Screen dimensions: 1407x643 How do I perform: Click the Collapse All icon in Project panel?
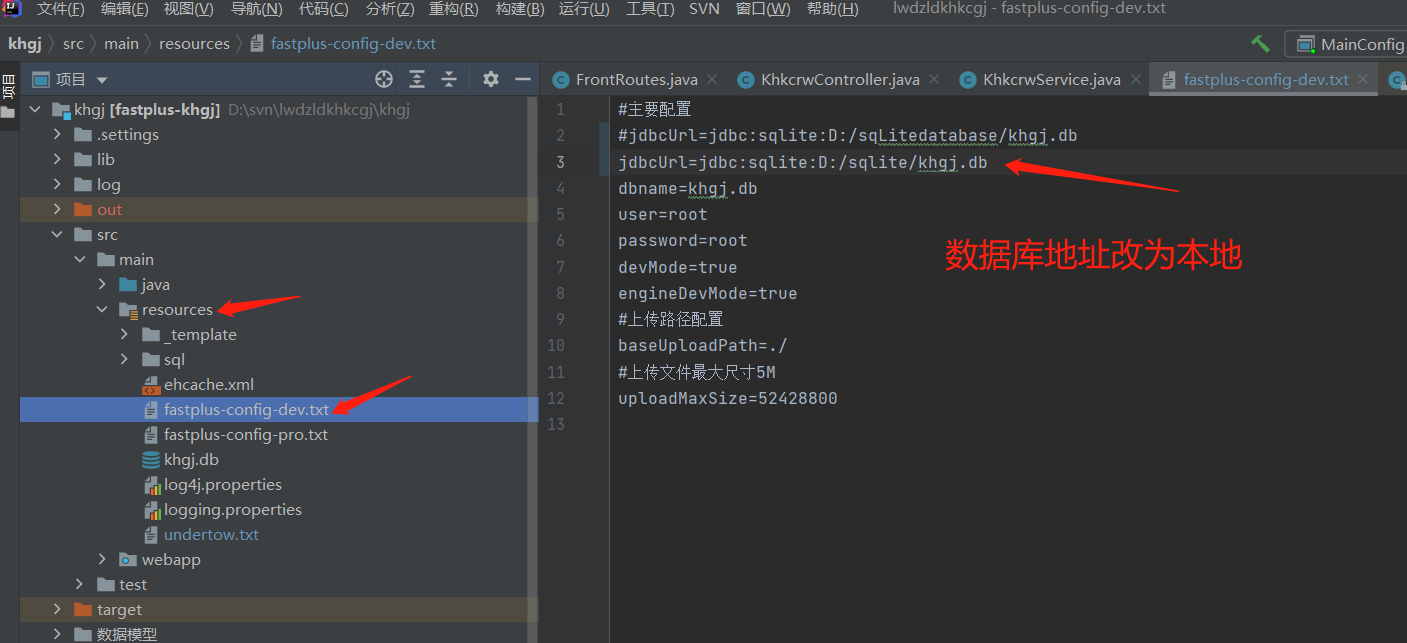click(447, 78)
